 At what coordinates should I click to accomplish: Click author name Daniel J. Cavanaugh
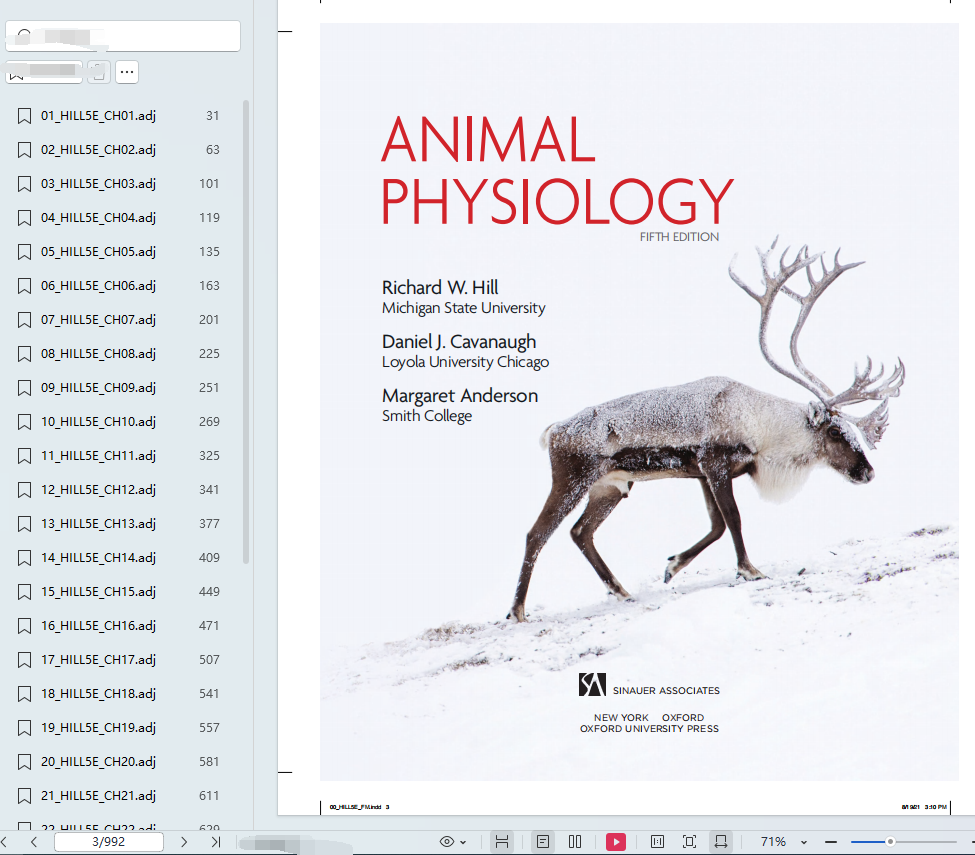459,342
